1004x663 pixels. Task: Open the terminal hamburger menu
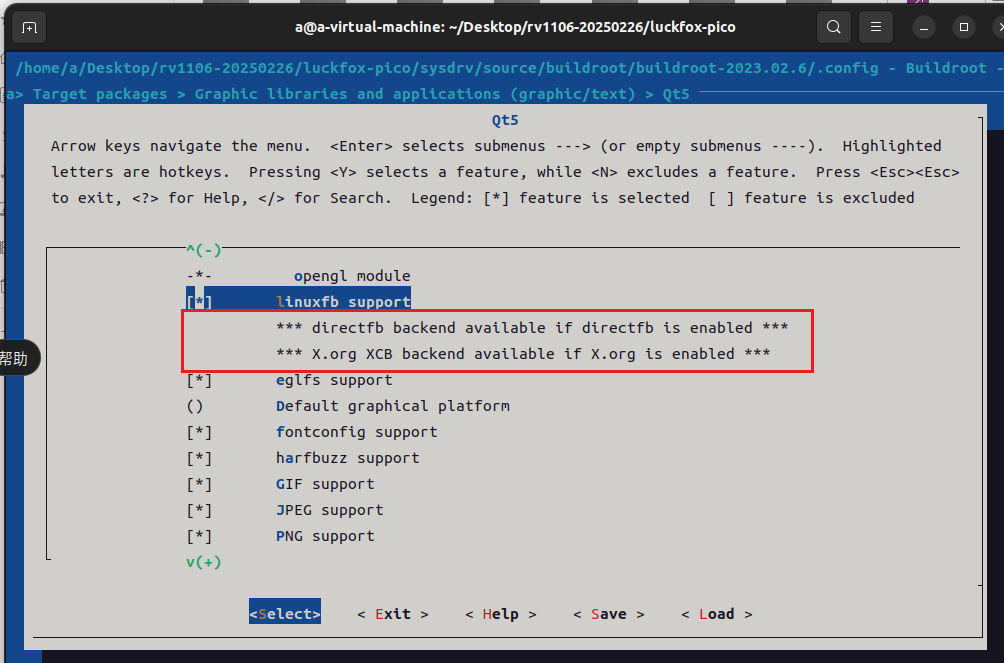point(876,27)
